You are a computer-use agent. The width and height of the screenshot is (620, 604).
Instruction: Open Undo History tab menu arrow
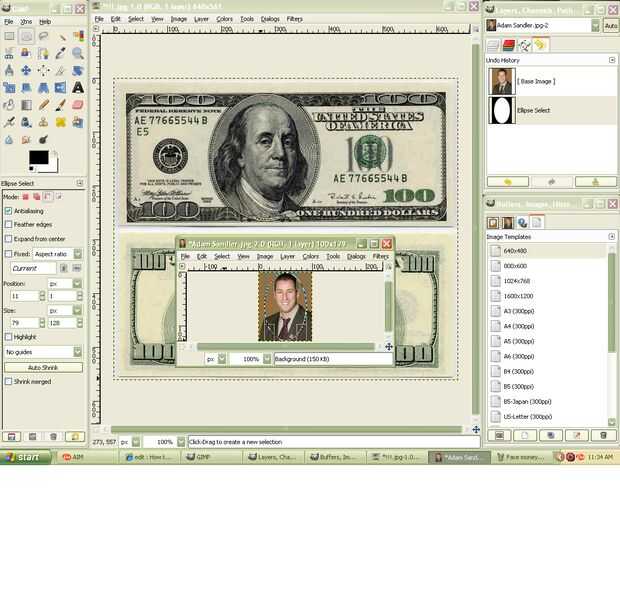point(612,60)
